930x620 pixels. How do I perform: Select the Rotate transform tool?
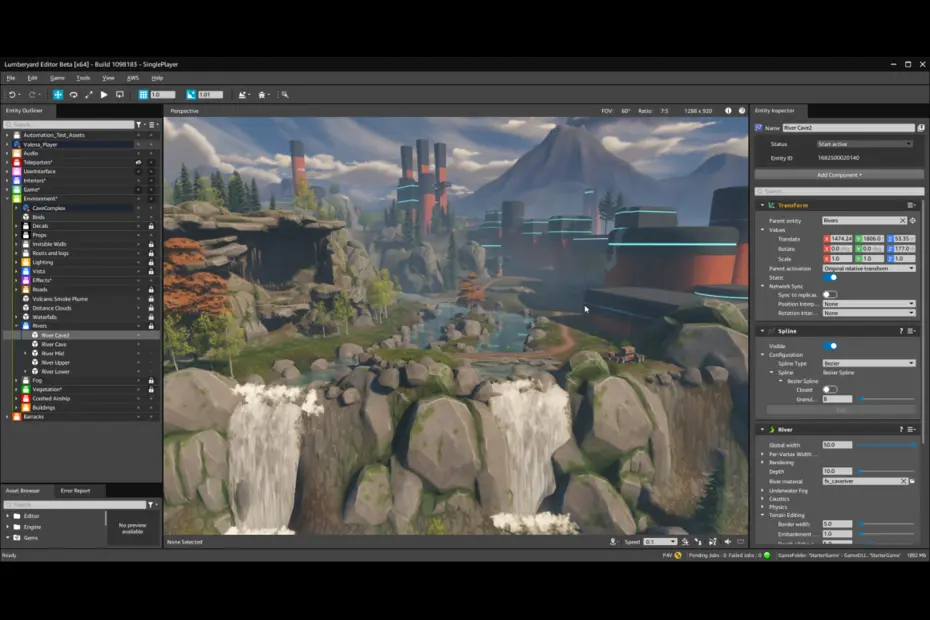pyautogui.click(x=74, y=94)
